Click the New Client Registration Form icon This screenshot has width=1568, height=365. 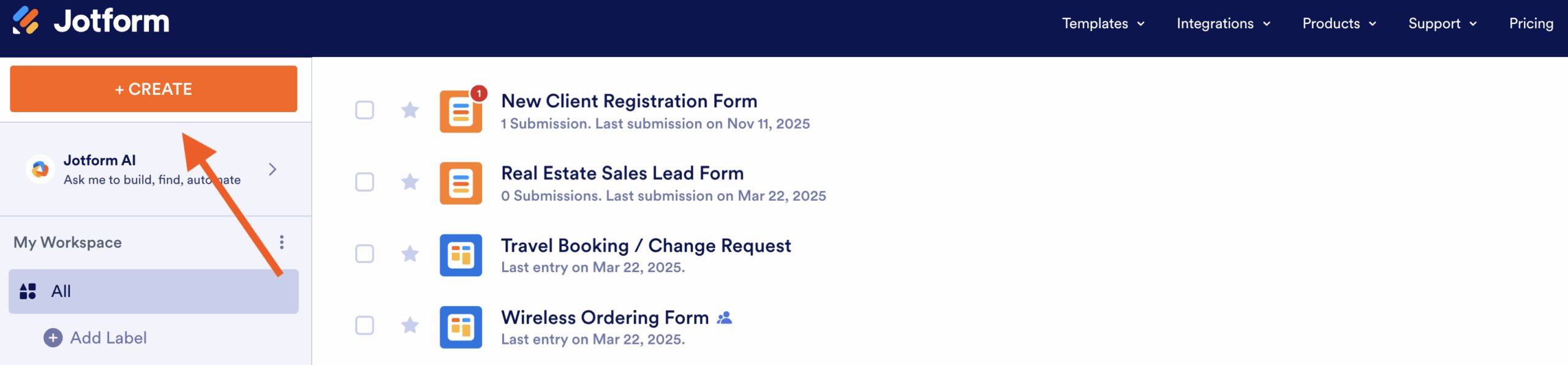(x=461, y=111)
